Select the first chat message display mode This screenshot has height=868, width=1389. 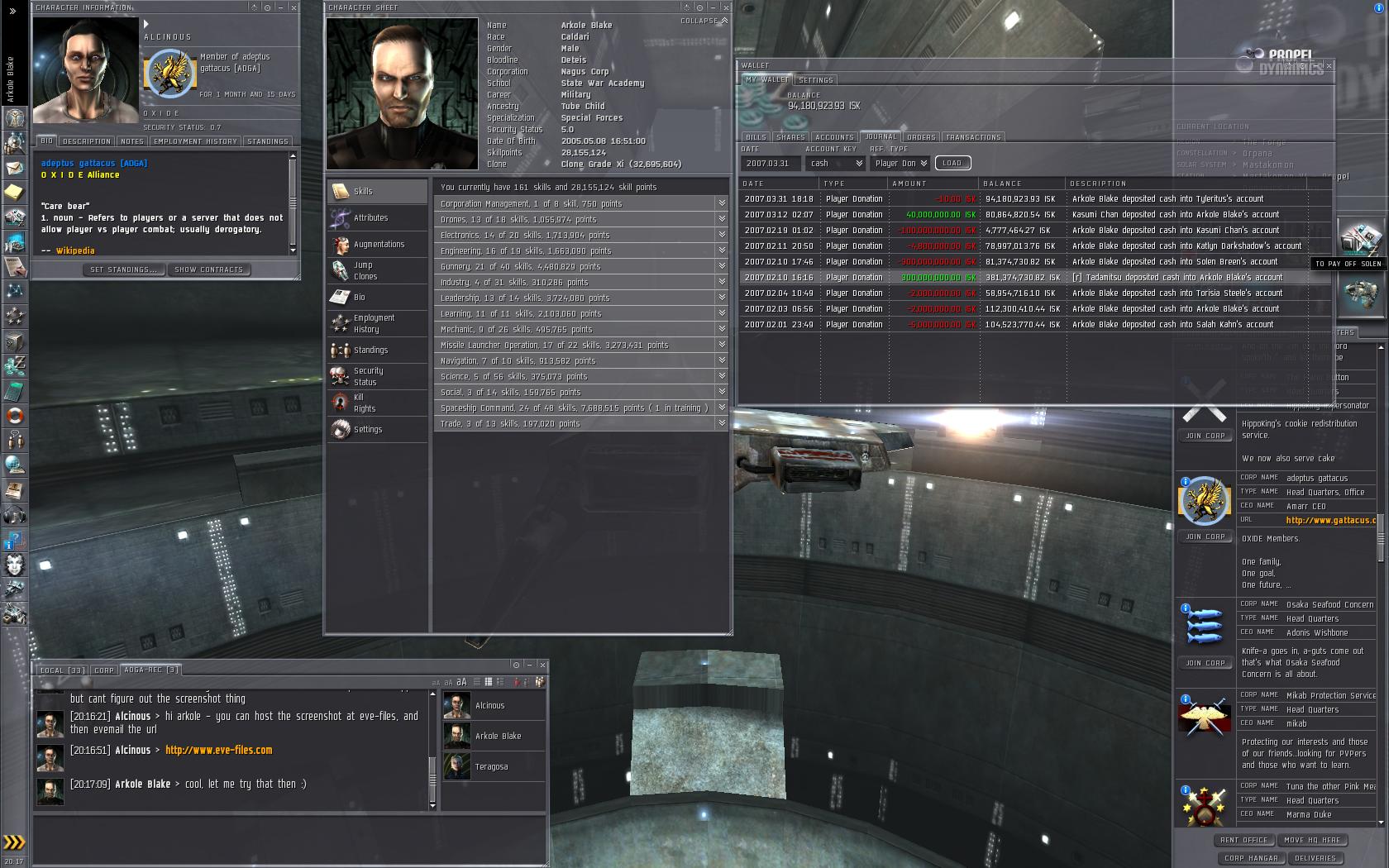coord(476,682)
